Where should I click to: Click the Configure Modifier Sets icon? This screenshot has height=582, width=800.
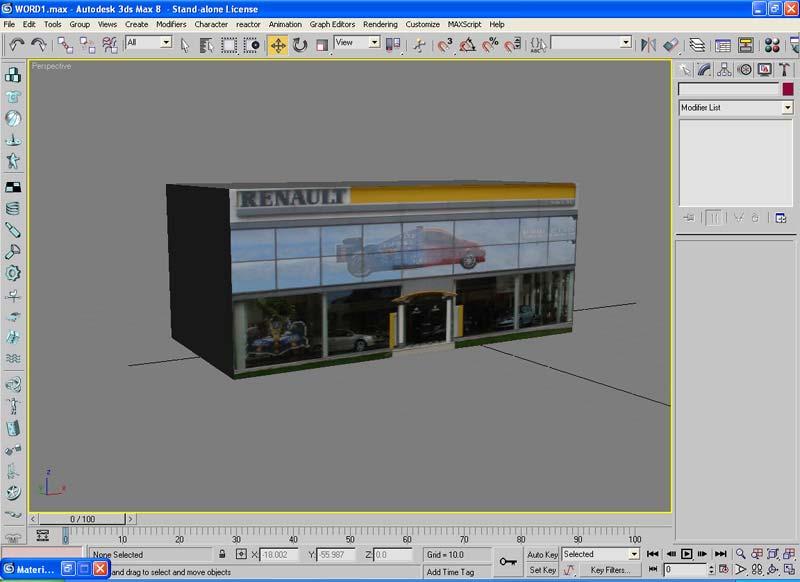[781, 218]
